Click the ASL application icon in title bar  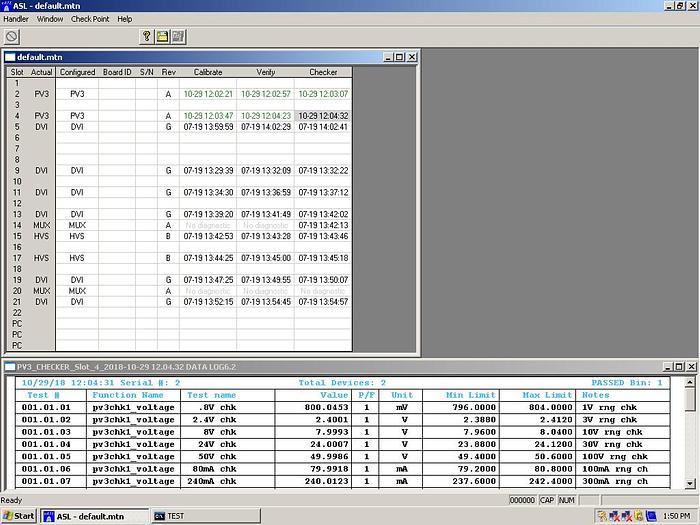pos(7,6)
